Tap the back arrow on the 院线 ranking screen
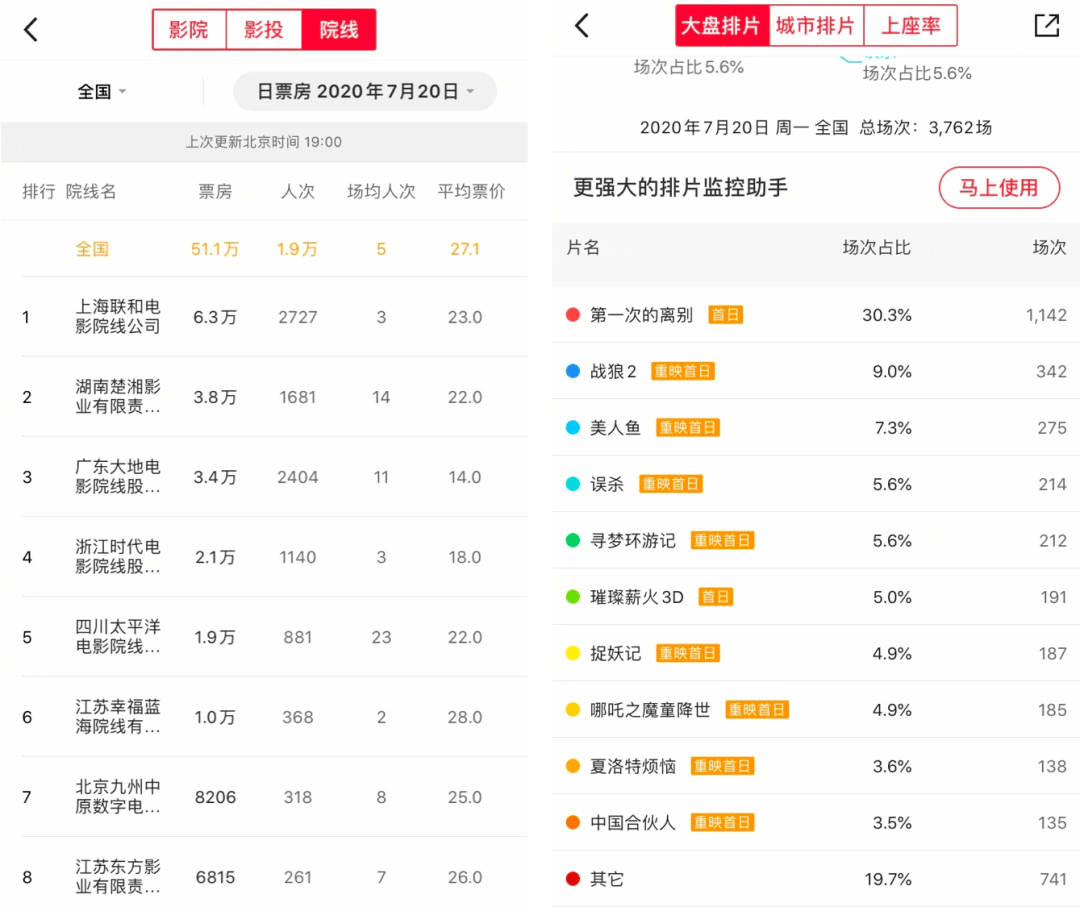The image size is (1080, 907). pos(31,29)
